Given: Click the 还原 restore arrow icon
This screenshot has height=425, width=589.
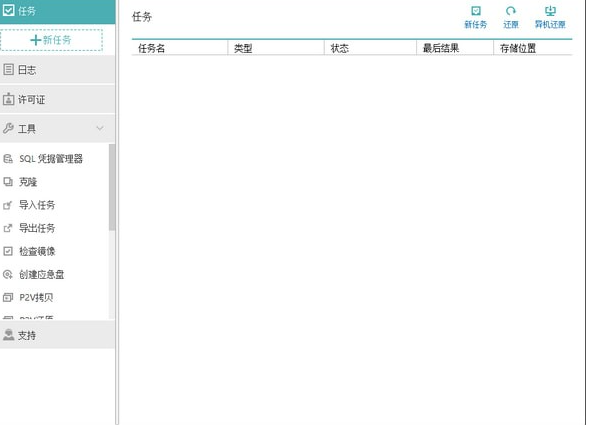Looking at the screenshot, I should 511,11.
